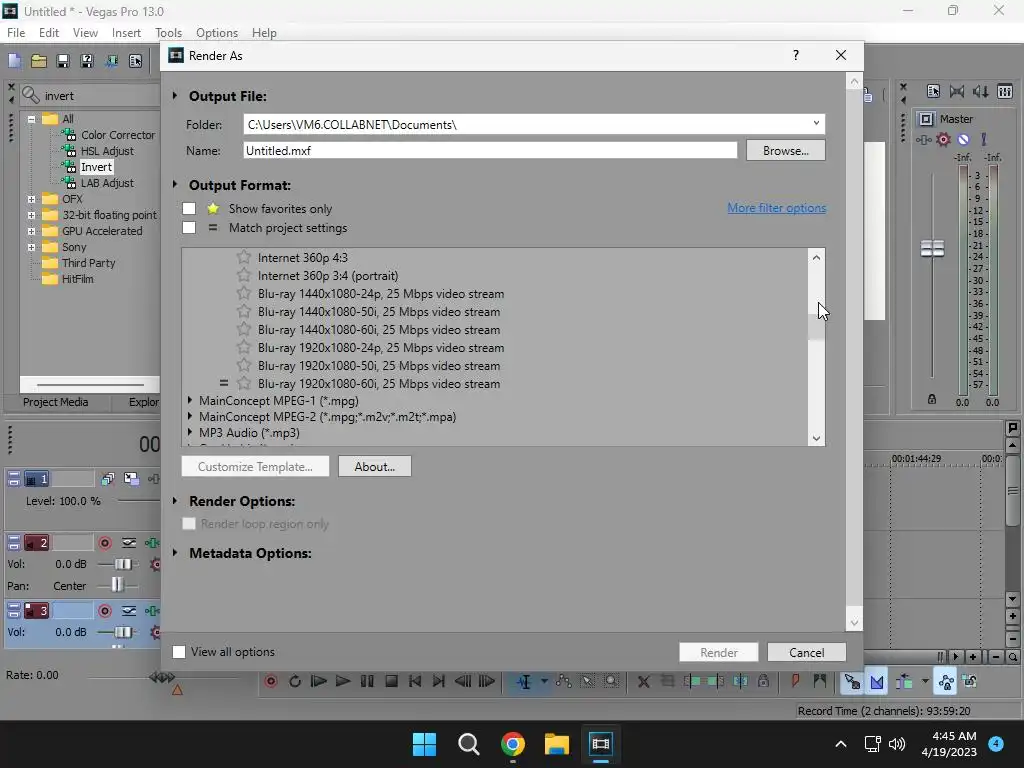Expand MainConcept MPEG-2 format group
Viewport: 1024px width, 768px height.
[x=189, y=415]
